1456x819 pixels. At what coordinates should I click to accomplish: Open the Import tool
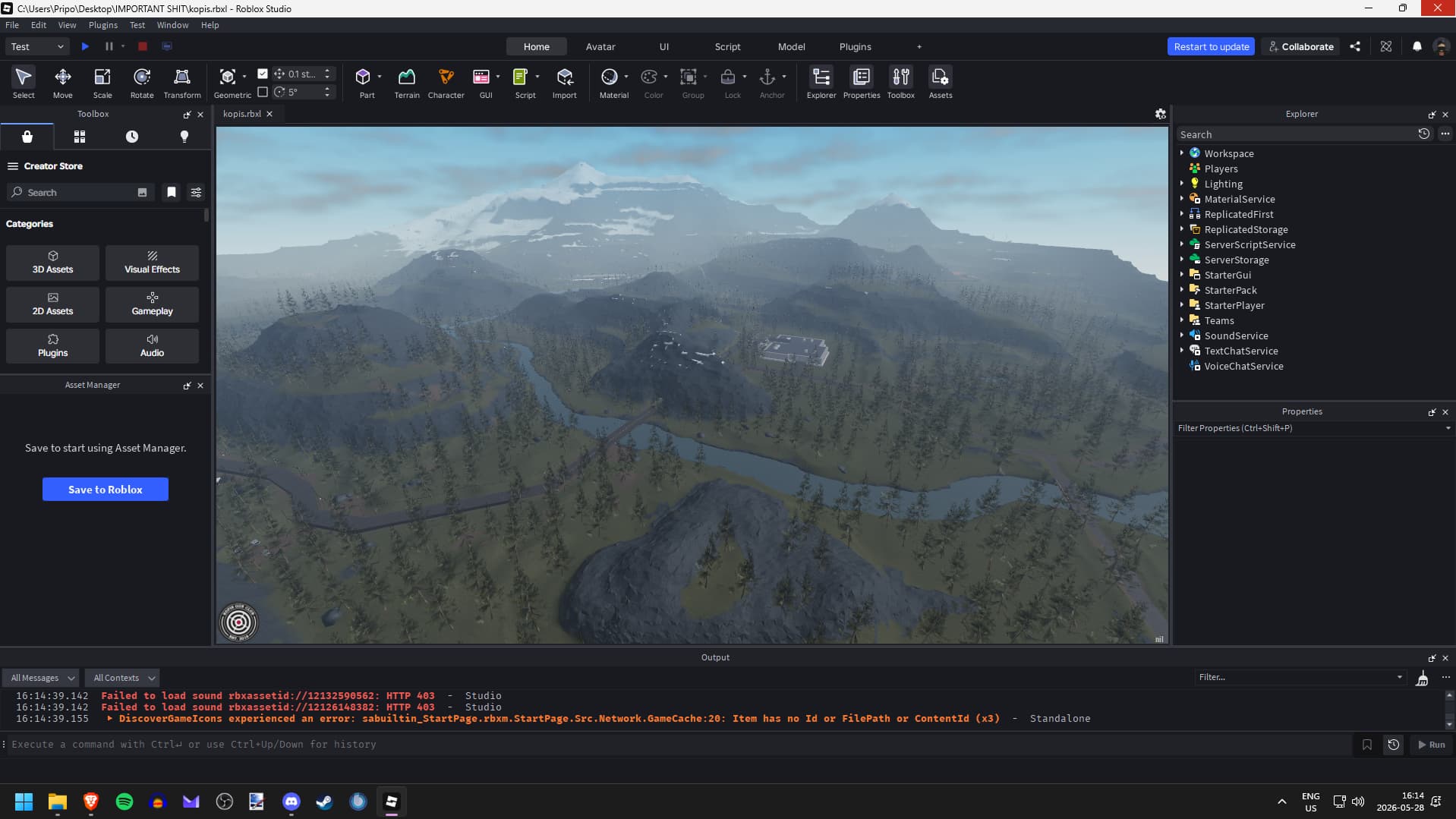pyautogui.click(x=565, y=83)
